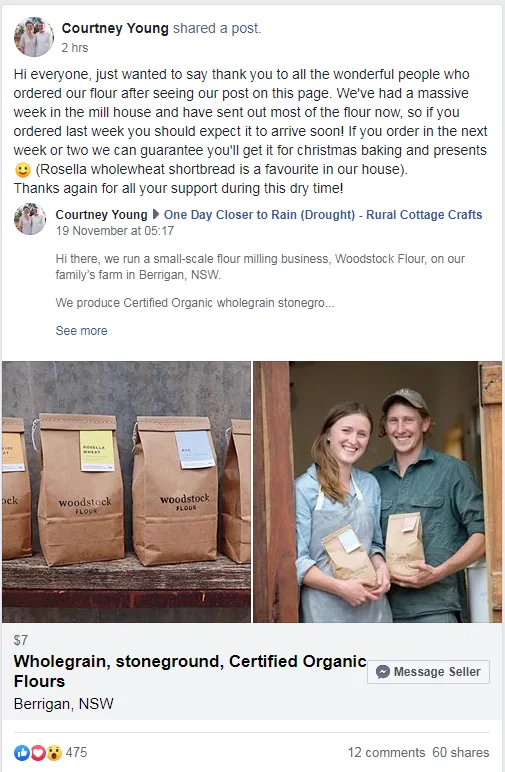Open the couple holding flour bags photo

tap(378, 492)
